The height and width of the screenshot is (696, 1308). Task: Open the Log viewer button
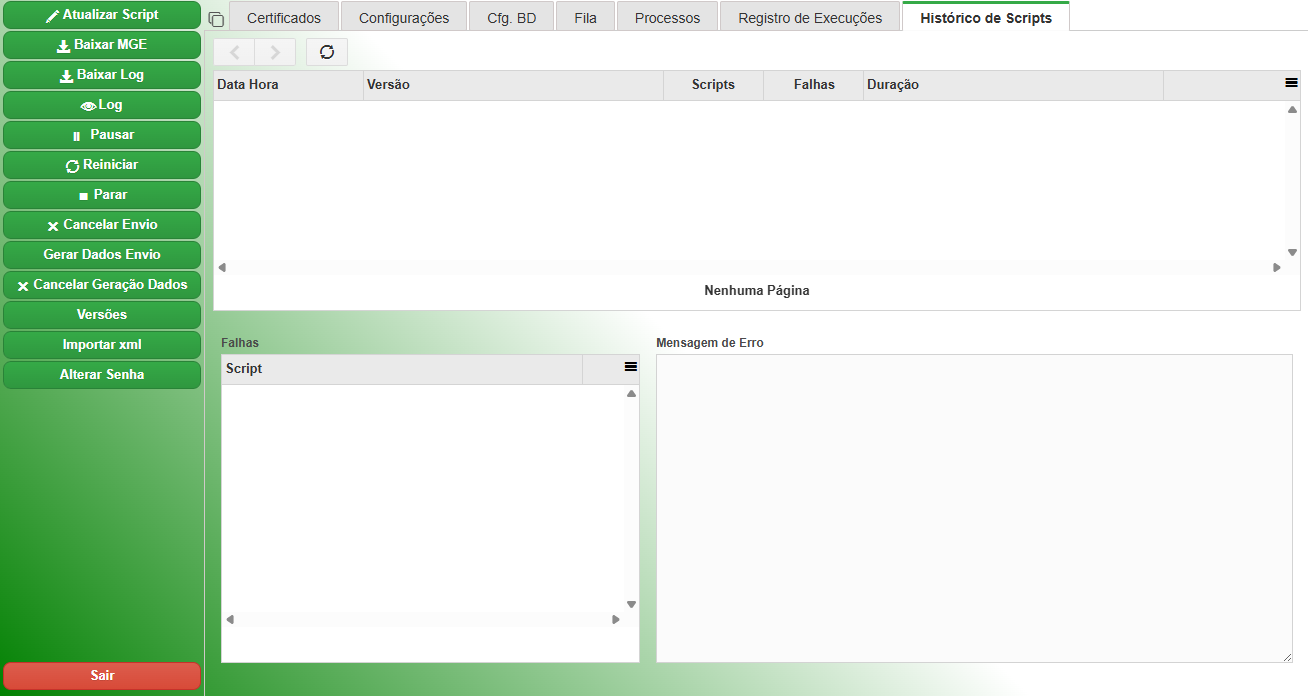102,105
